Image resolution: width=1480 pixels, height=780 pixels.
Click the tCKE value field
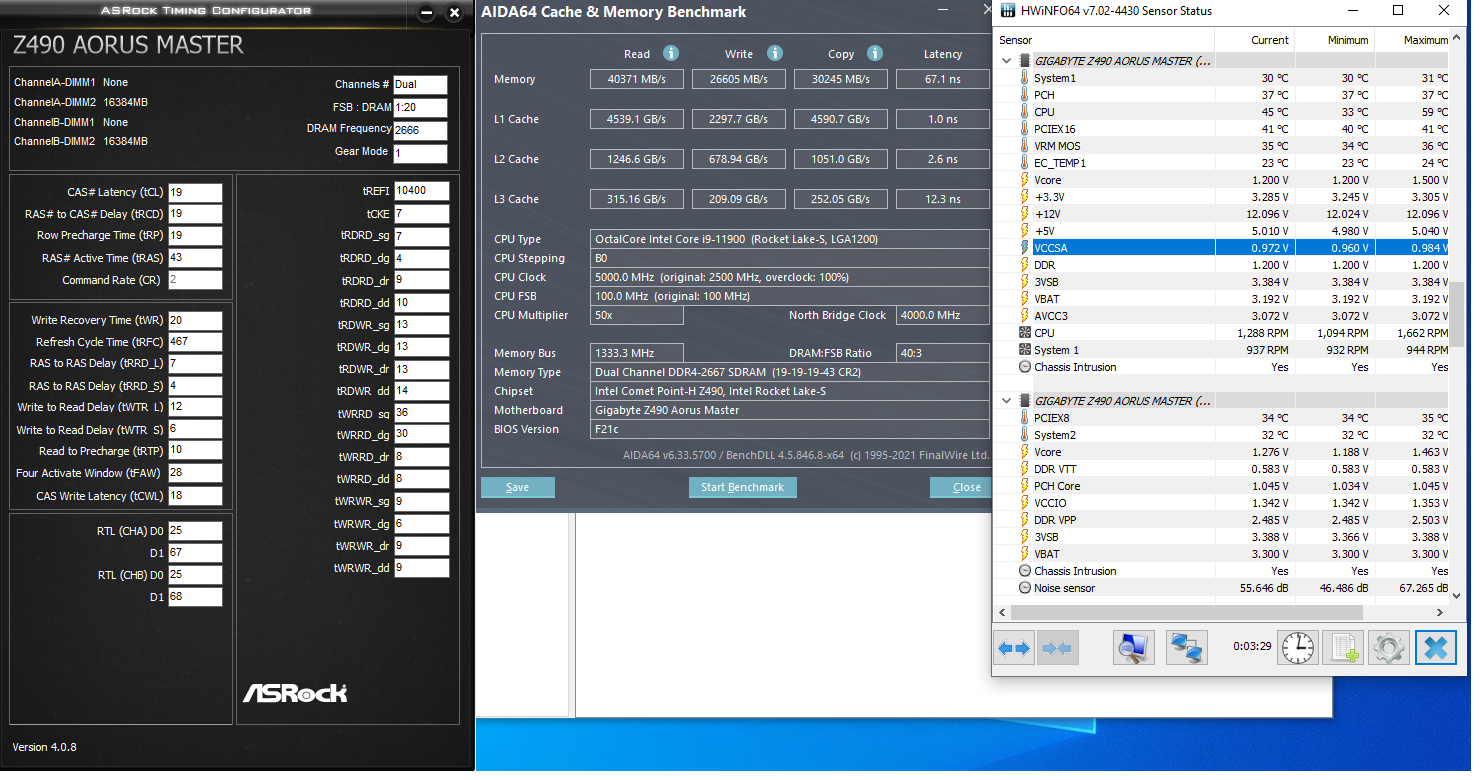pyautogui.click(x=421, y=214)
